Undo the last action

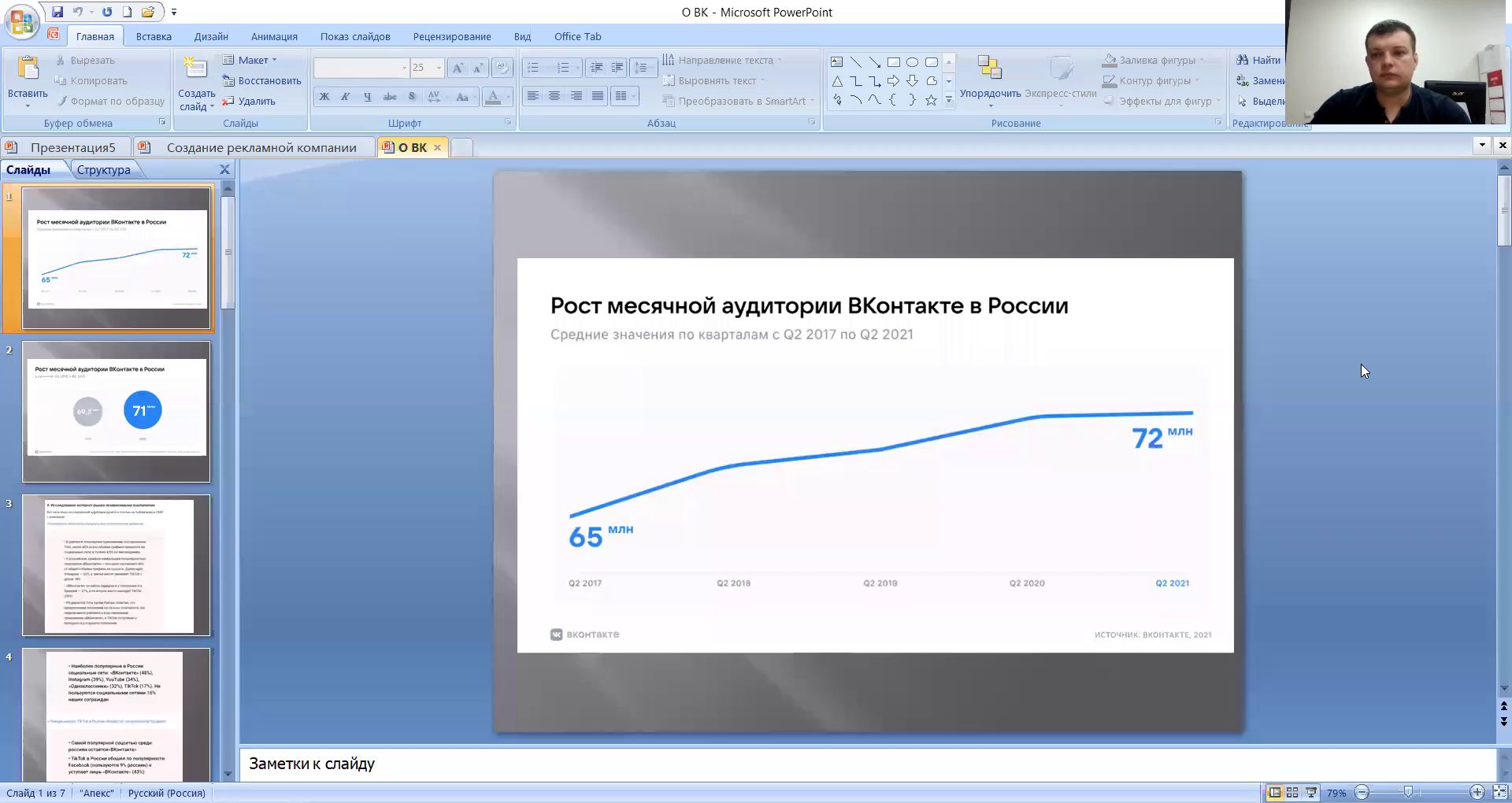pos(78,12)
